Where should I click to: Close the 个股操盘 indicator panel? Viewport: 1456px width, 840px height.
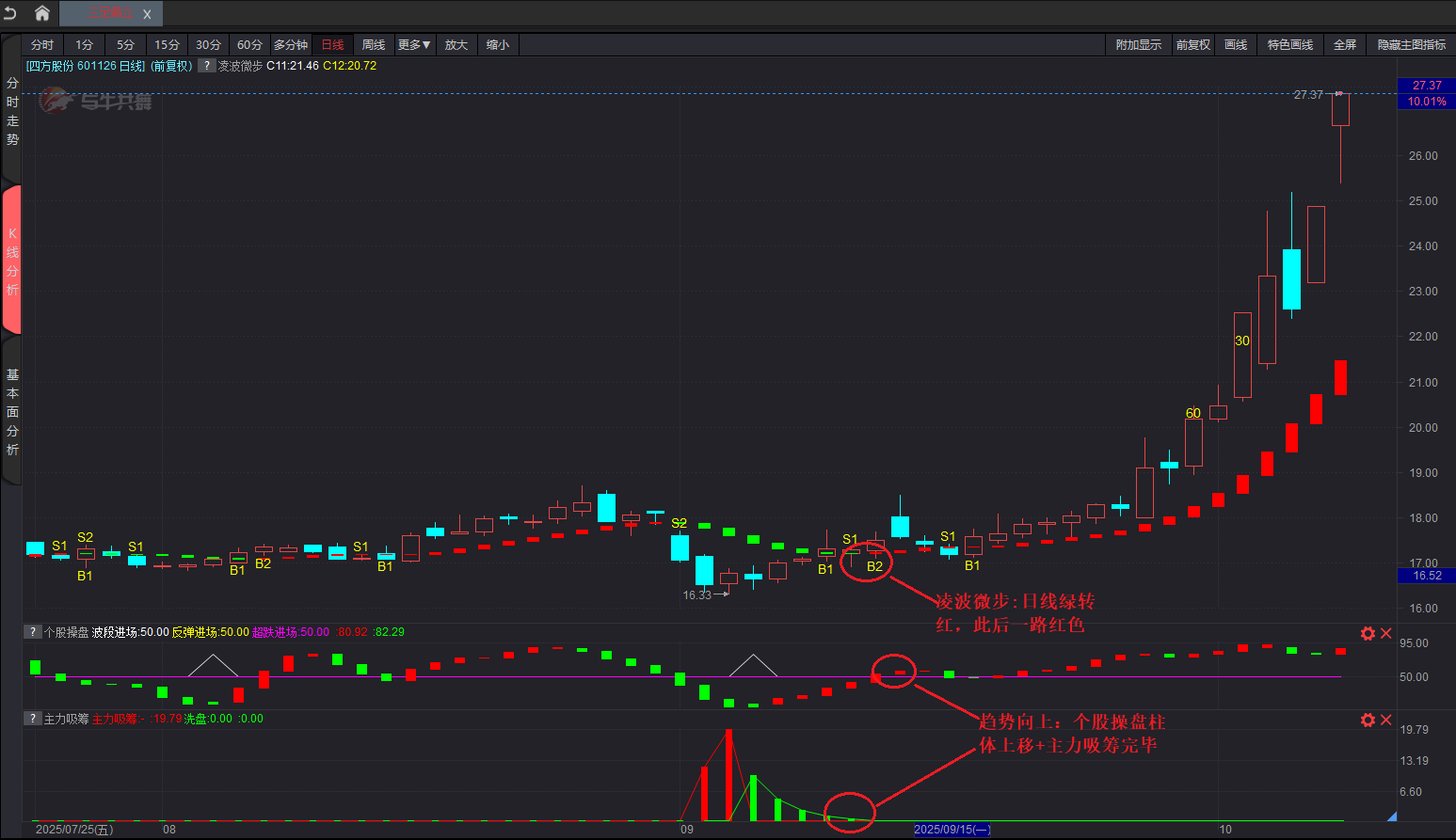point(1386,634)
